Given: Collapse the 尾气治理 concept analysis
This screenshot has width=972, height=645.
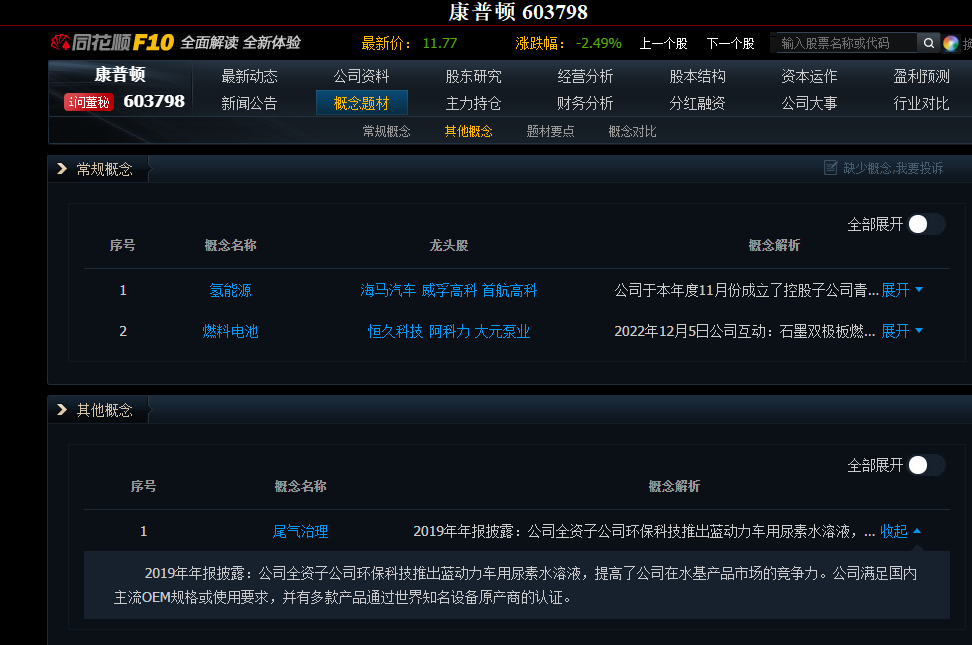Looking at the screenshot, I should 900,532.
